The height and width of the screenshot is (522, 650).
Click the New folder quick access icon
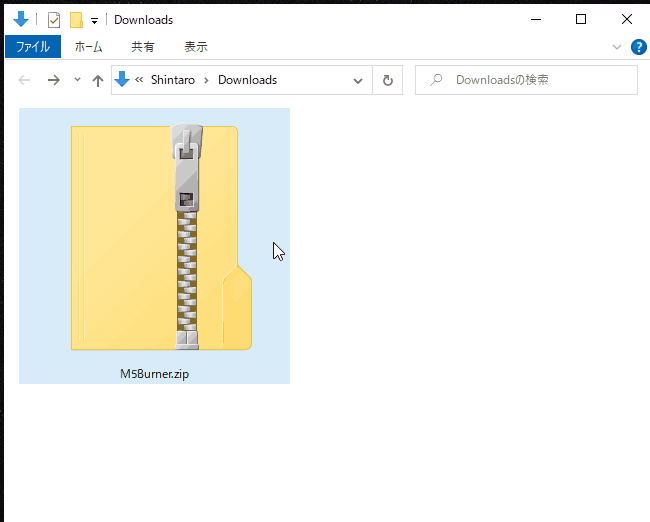(x=76, y=19)
